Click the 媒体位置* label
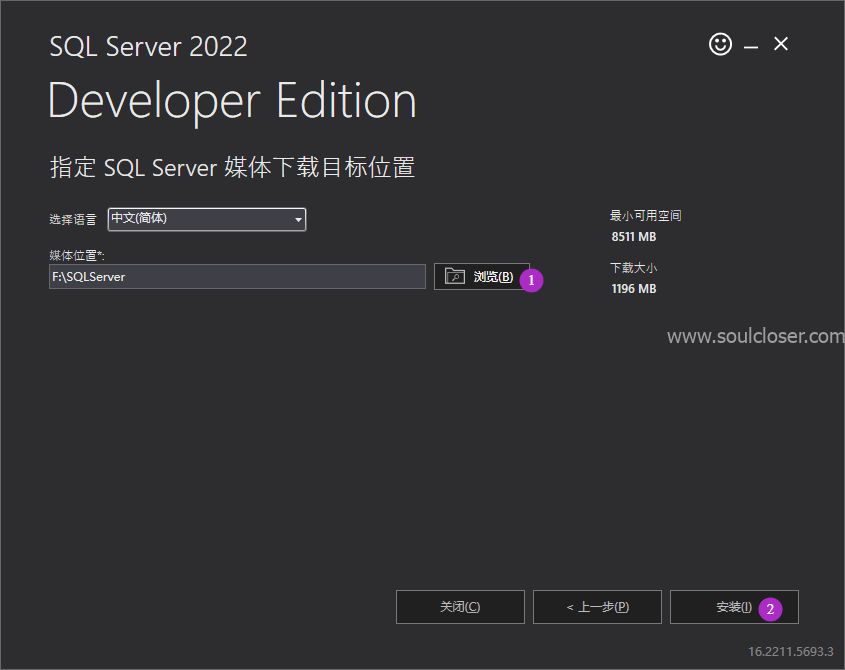 pyautogui.click(x=77, y=255)
